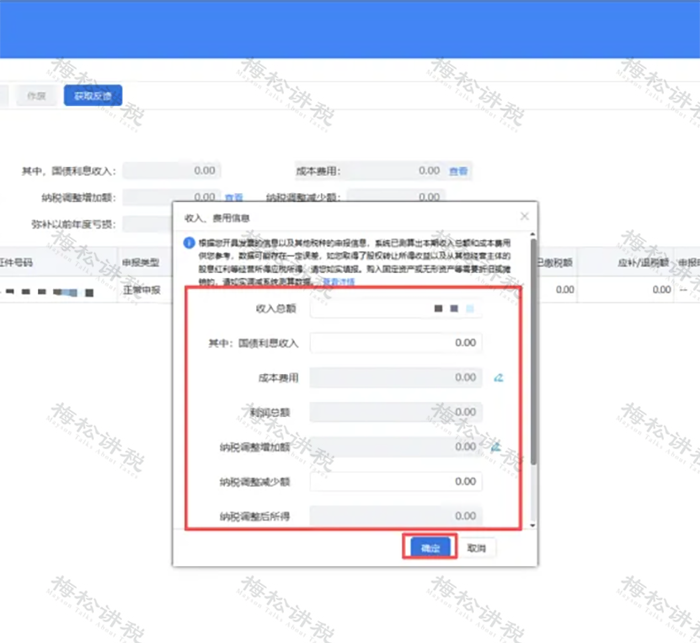The height and width of the screenshot is (643, 700).
Task: Click the 作废 button
Action: [37, 96]
